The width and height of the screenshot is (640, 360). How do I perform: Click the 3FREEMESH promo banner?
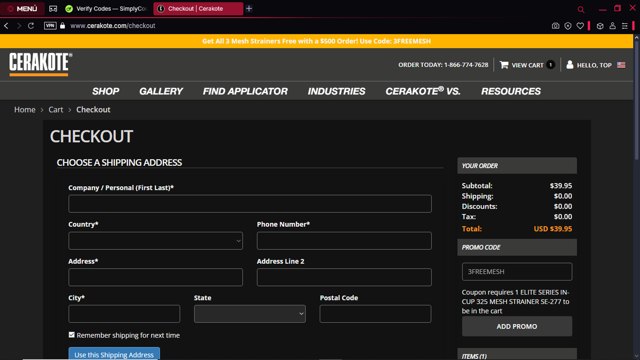316,41
